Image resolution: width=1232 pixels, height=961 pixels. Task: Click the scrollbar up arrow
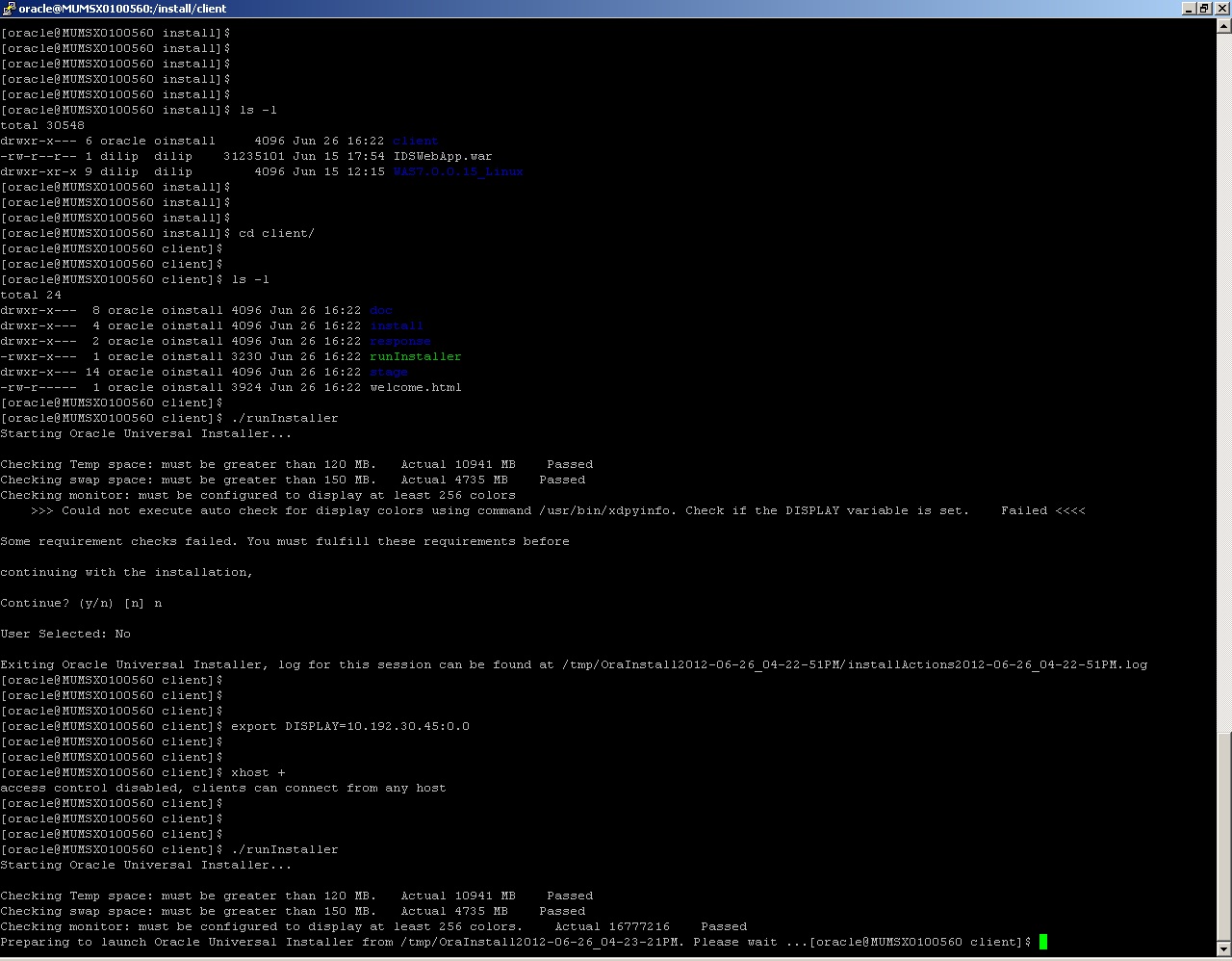(x=1224, y=25)
